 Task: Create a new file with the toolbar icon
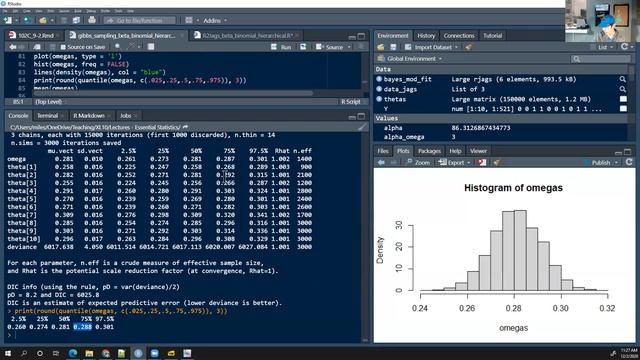tap(8, 20)
